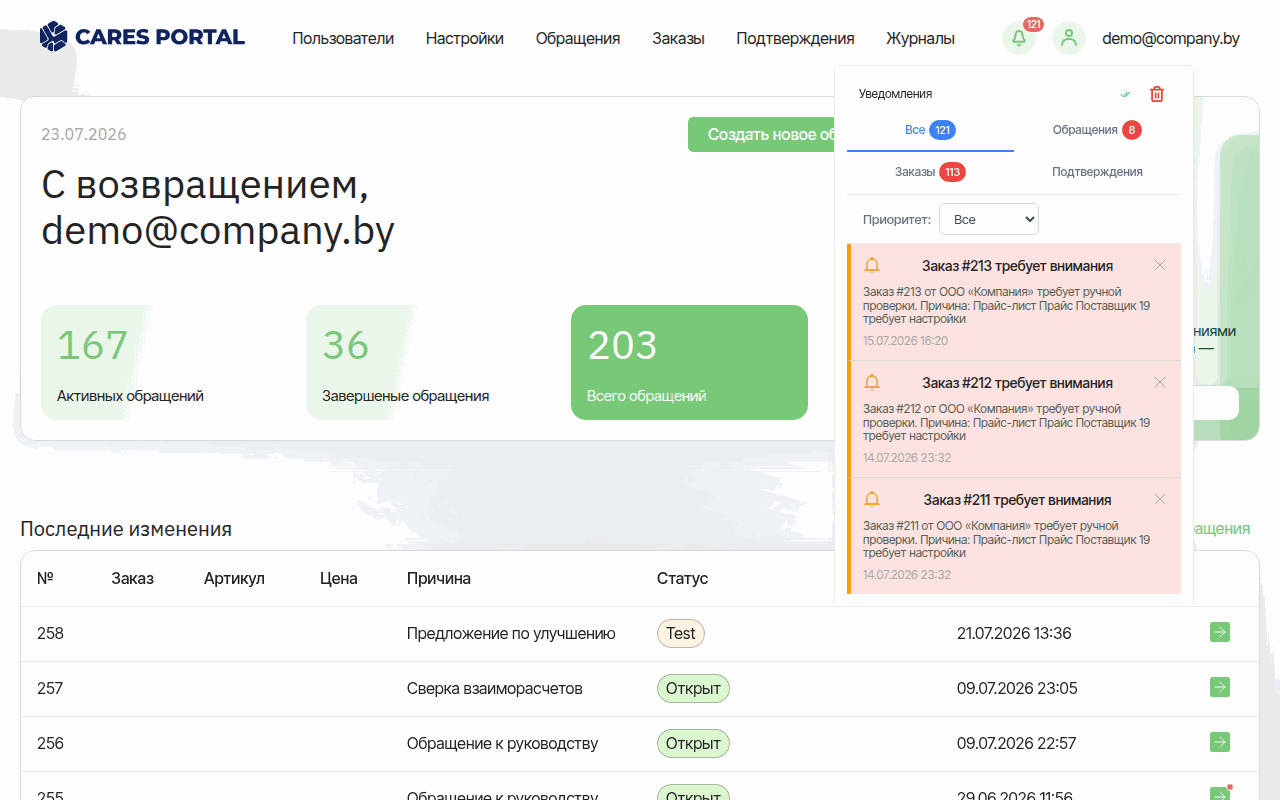The height and width of the screenshot is (800, 1280).
Task: Open Подтверждения in the top navigation
Action: (796, 38)
